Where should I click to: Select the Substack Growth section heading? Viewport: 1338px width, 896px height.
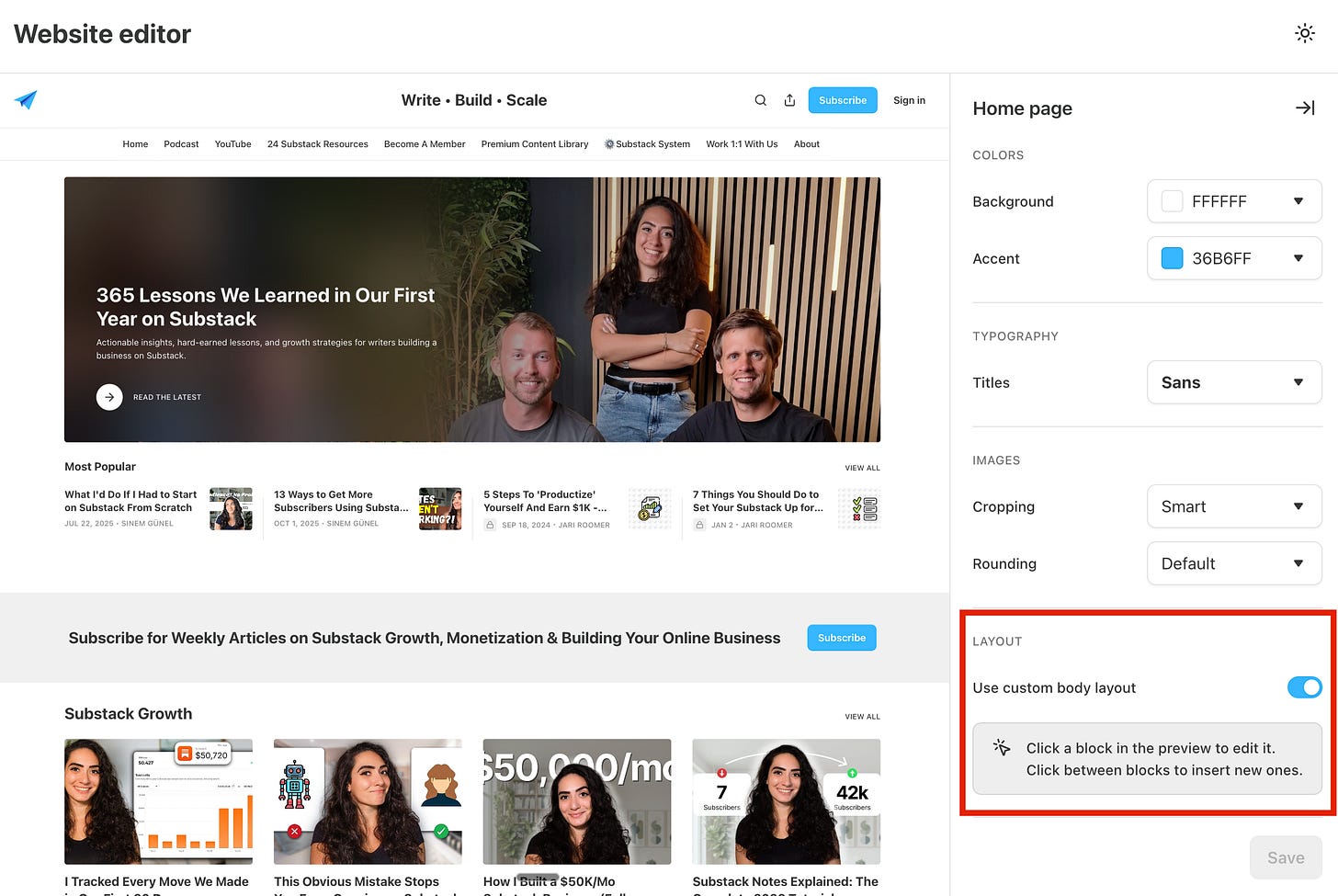point(129,714)
